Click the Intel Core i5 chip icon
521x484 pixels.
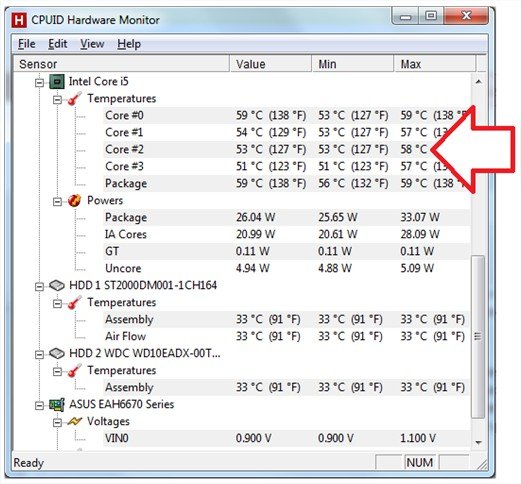(57, 81)
